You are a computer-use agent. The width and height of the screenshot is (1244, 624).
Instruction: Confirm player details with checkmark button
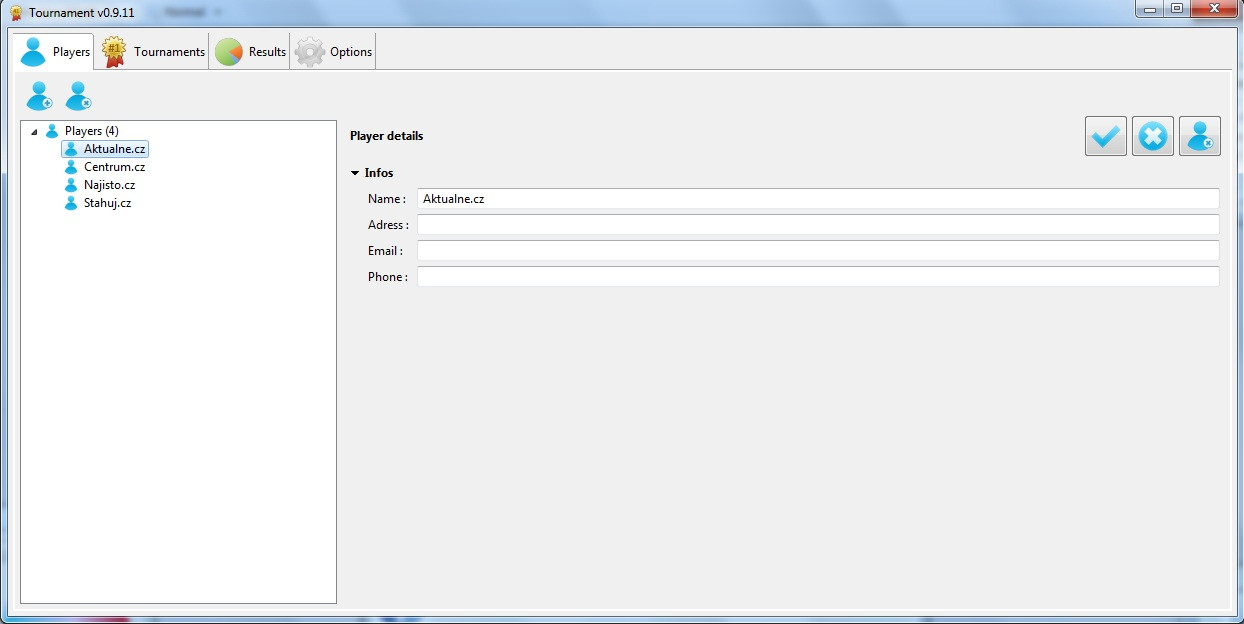(1105, 136)
